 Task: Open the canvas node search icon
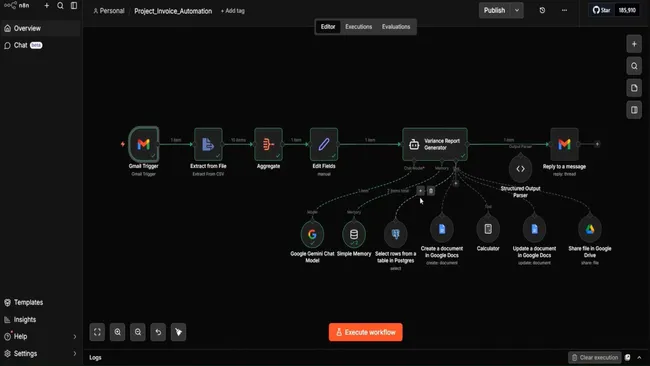634,66
